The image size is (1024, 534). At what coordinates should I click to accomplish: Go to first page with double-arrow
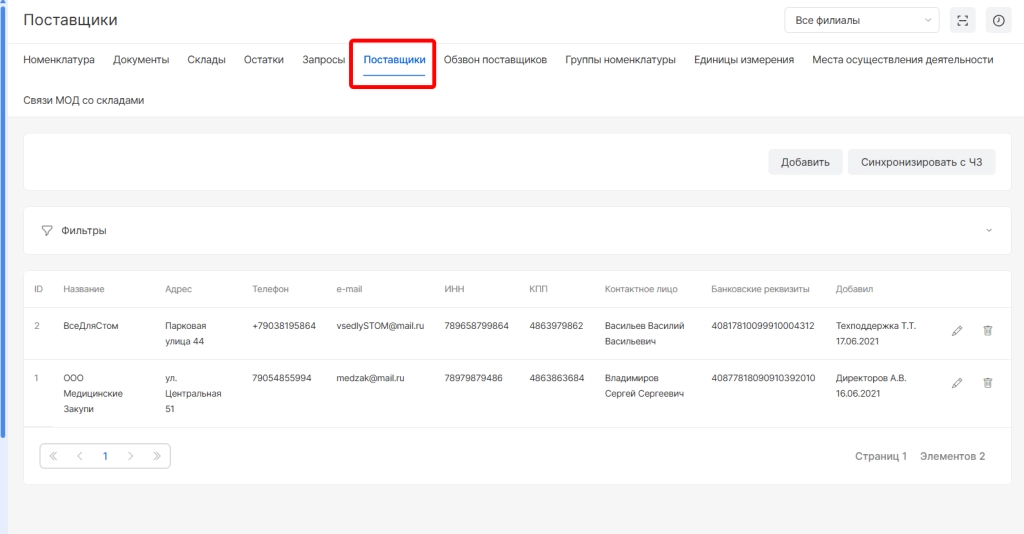click(54, 456)
